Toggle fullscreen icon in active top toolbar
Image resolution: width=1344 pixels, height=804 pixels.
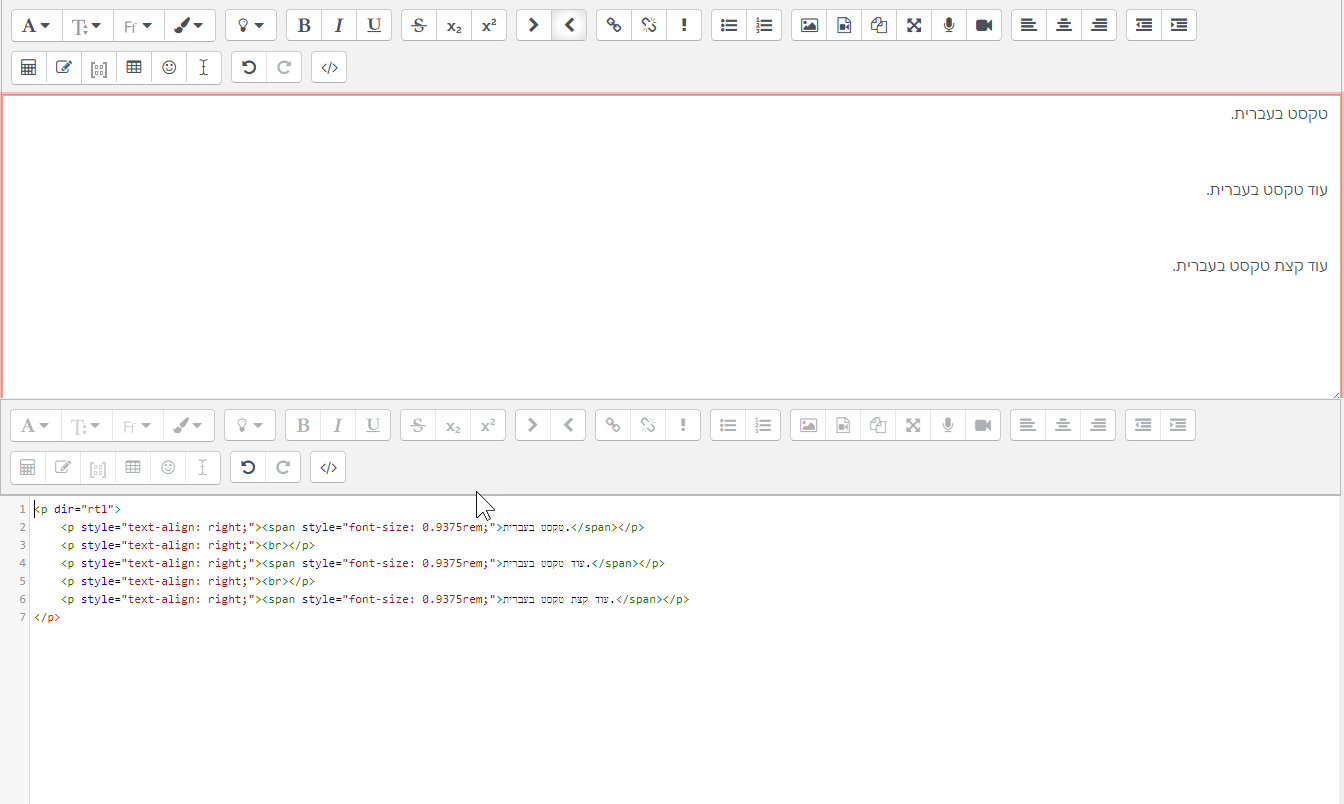[x=914, y=25]
